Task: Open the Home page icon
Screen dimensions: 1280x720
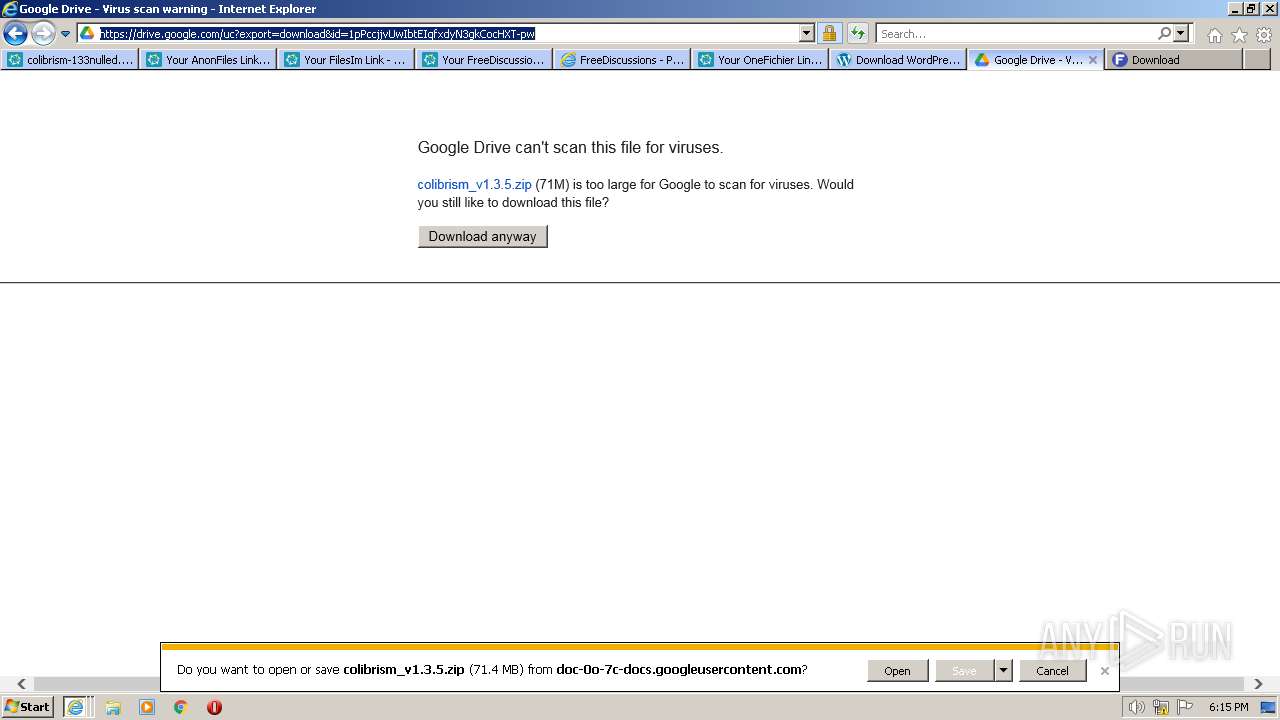Action: point(1214,35)
